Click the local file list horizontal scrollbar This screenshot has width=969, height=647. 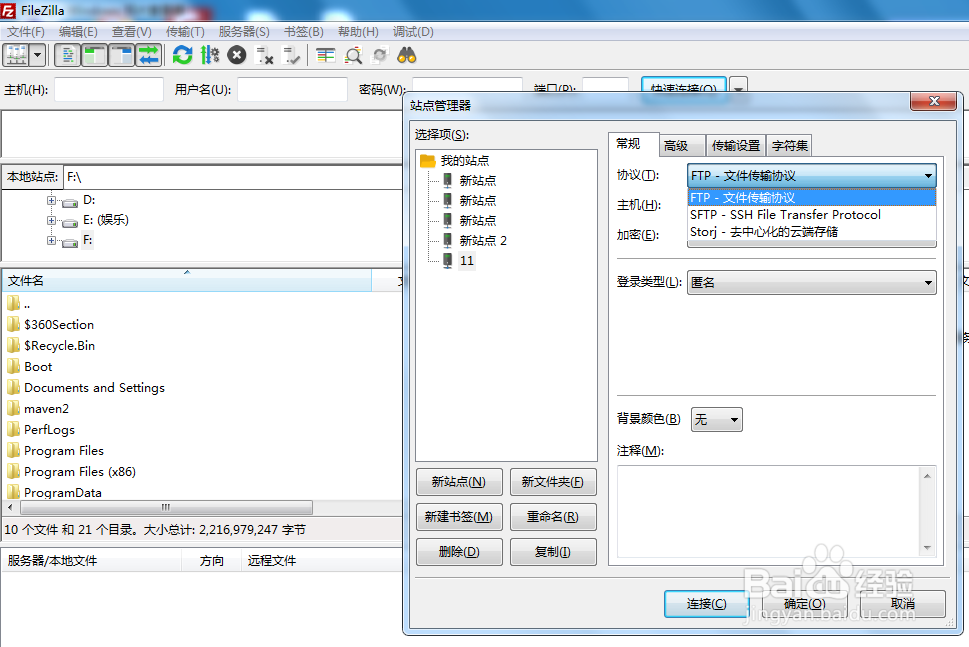(x=166, y=507)
